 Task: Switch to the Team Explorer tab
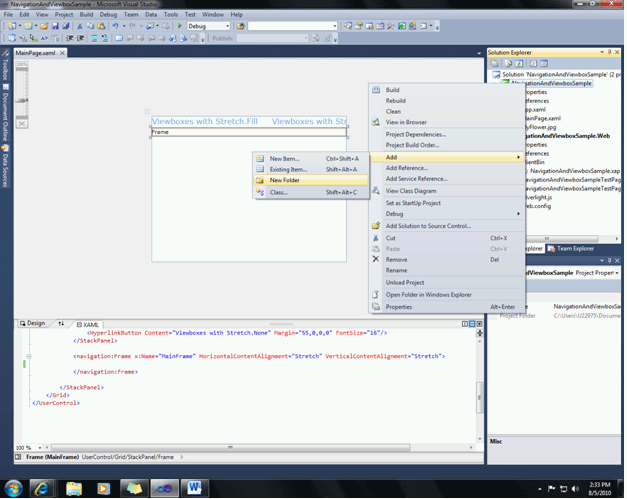click(576, 248)
